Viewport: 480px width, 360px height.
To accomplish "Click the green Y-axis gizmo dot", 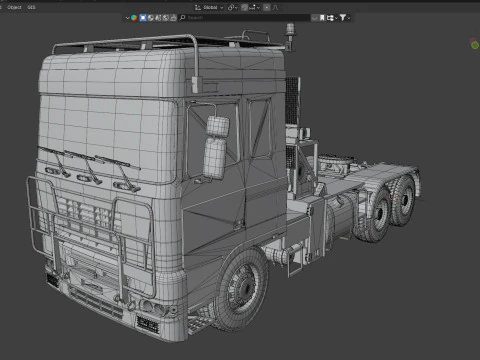I will pos(475,45).
